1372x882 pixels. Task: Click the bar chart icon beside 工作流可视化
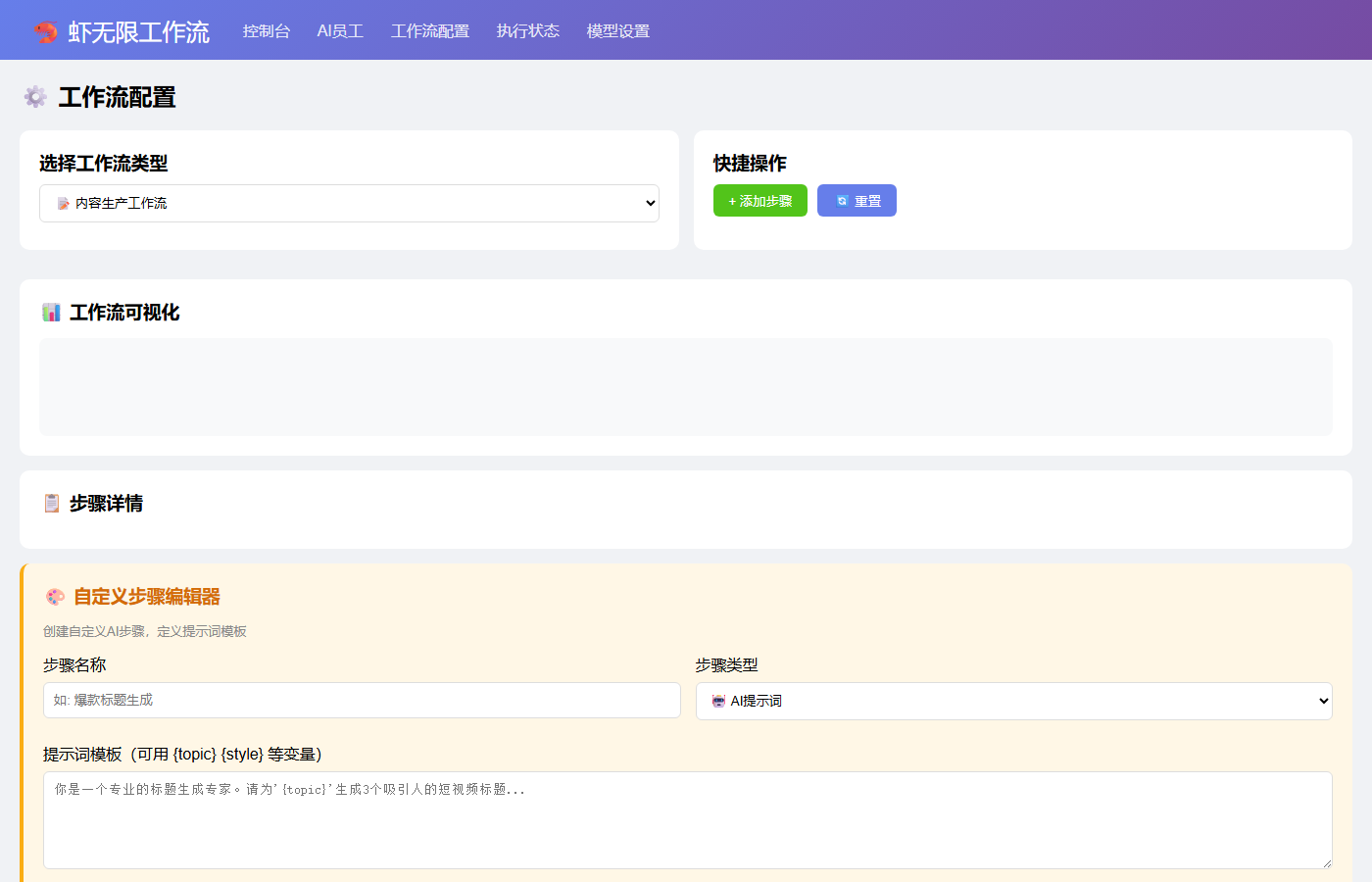coord(52,313)
